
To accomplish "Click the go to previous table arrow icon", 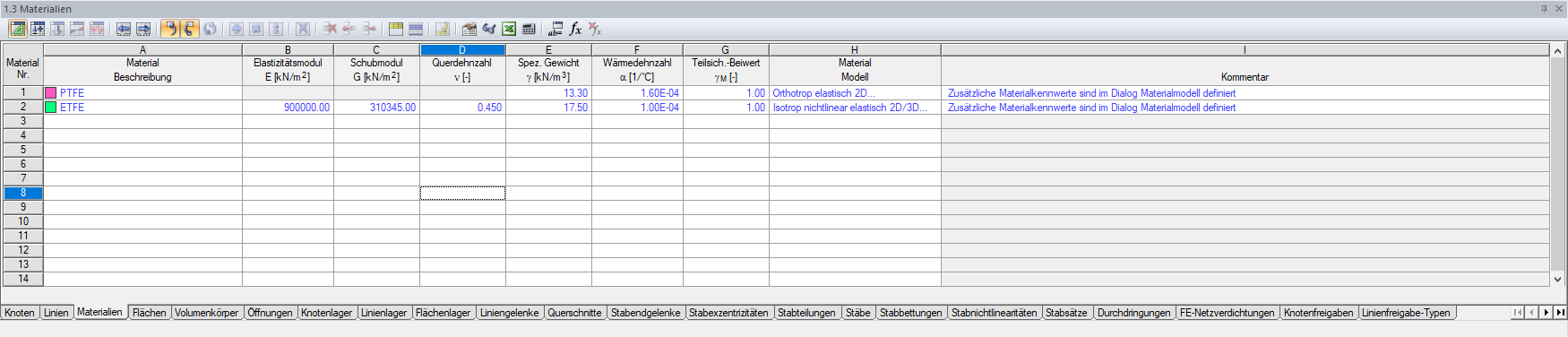I will 124,29.
